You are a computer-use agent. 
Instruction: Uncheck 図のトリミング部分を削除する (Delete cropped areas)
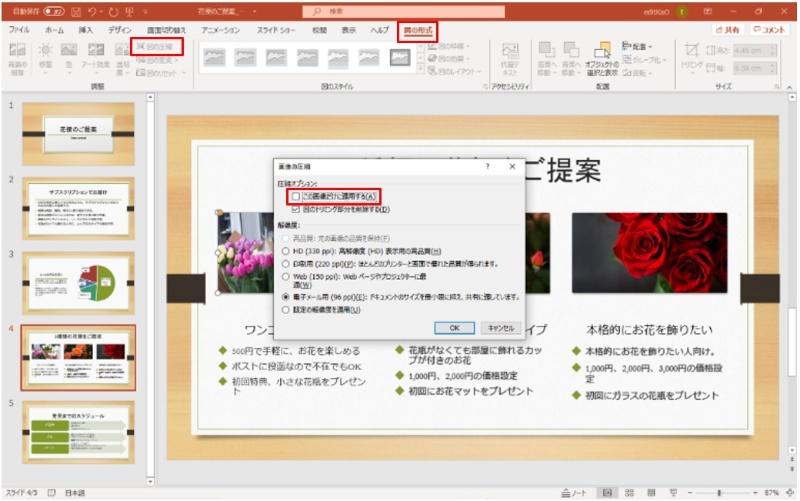click(296, 210)
